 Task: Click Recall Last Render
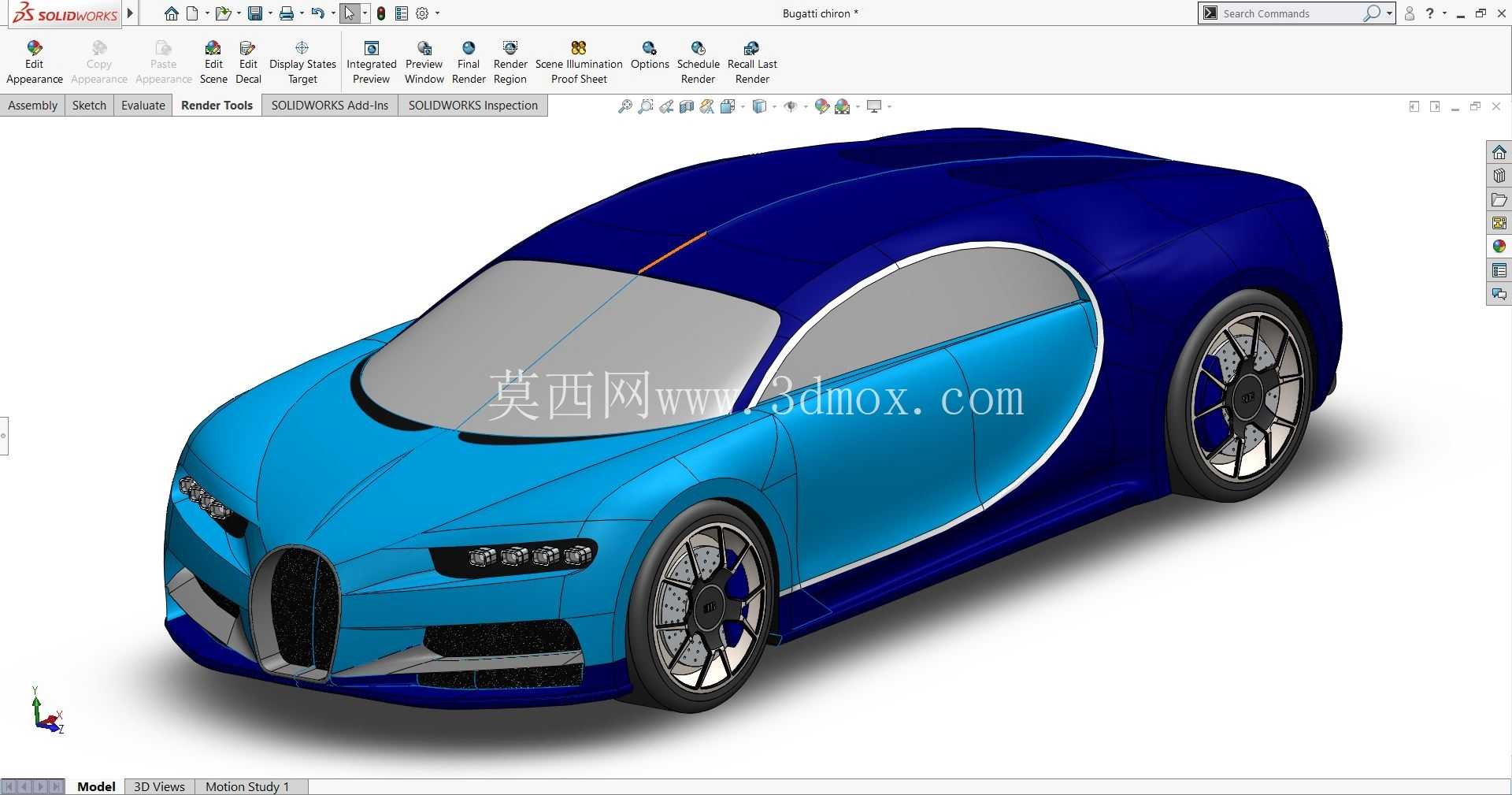coord(752,62)
